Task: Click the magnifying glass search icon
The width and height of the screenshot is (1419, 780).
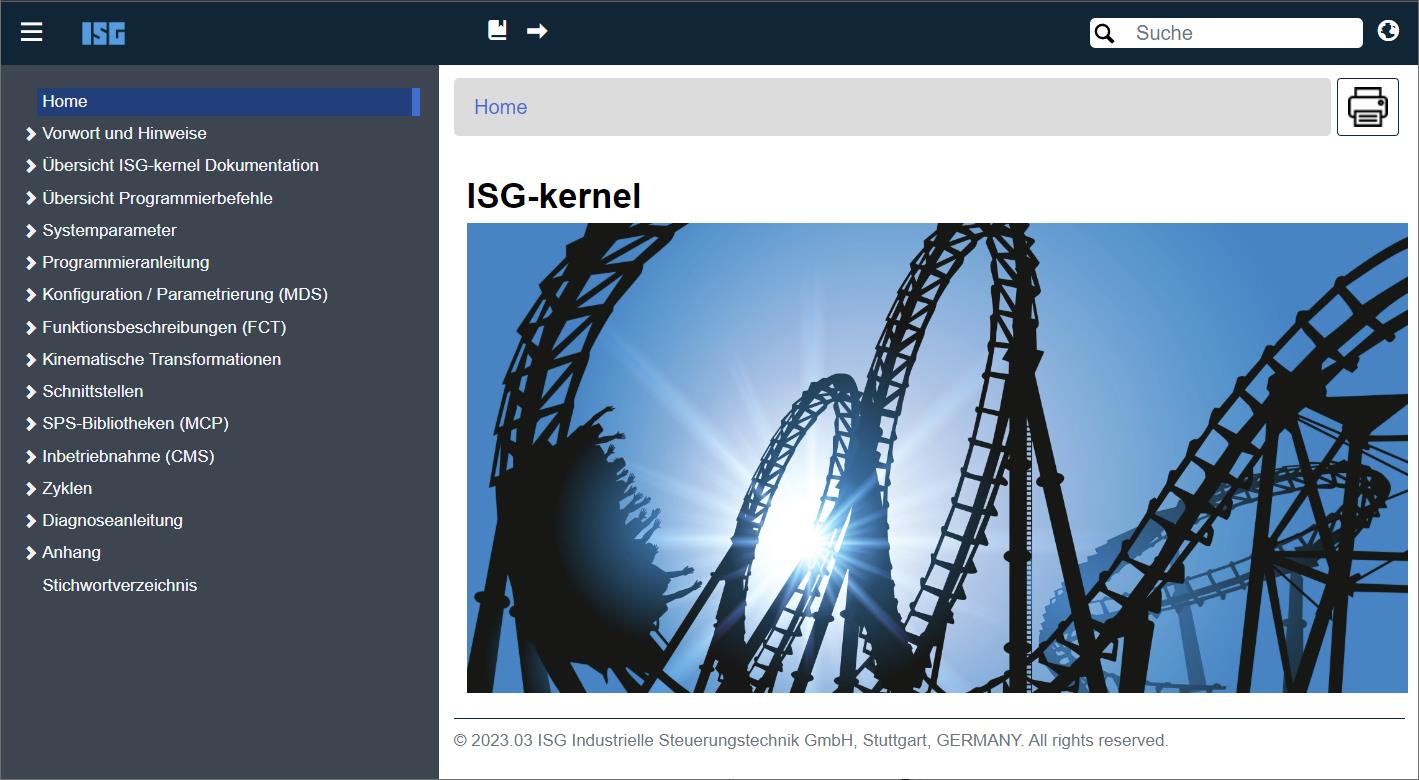Action: coord(1104,33)
